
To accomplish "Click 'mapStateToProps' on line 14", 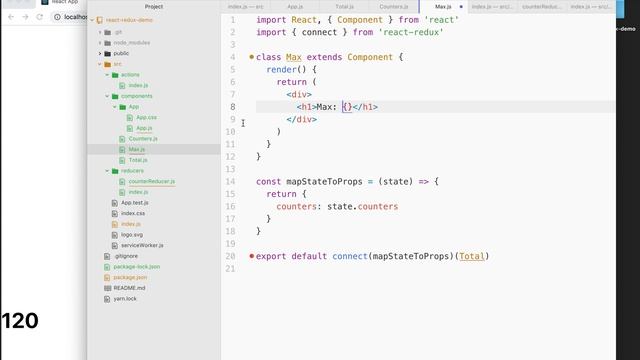I will pos(324,182).
